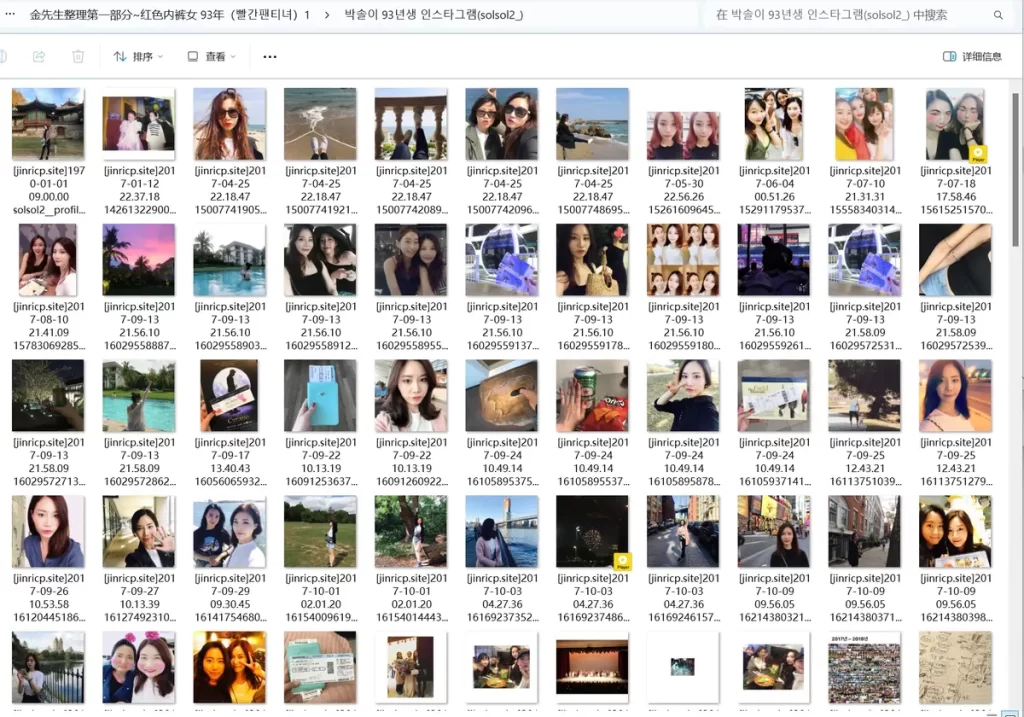Select file 2017-08-10 21.41.09 thumbnail
This screenshot has width=1024, height=717.
[48, 260]
